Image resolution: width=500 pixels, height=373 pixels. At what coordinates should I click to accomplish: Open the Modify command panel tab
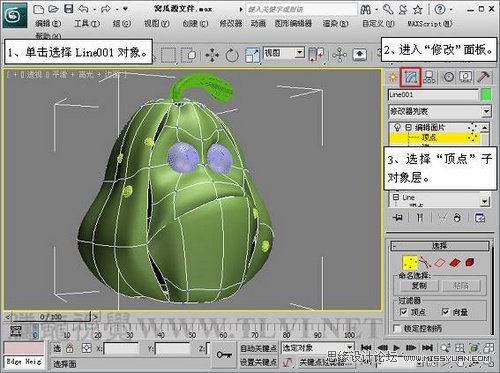[411, 77]
